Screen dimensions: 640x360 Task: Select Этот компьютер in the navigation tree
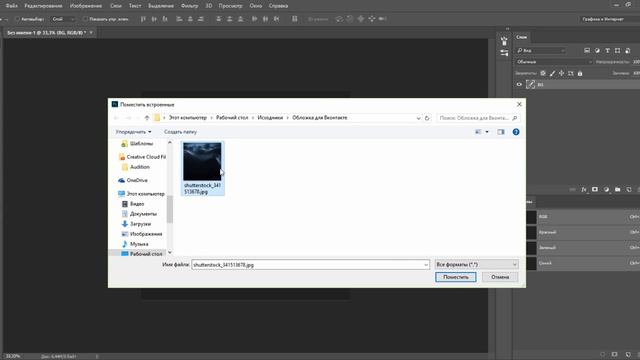pyautogui.click(x=142, y=193)
